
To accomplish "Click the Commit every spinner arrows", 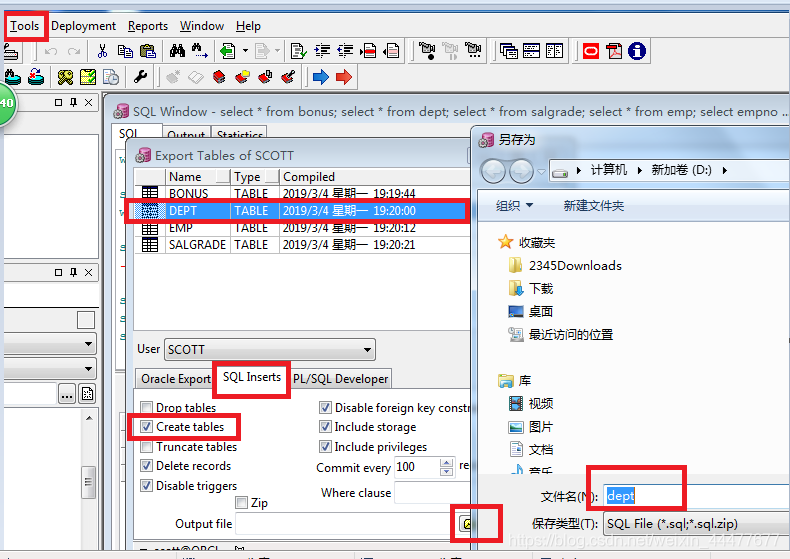I will (446, 467).
